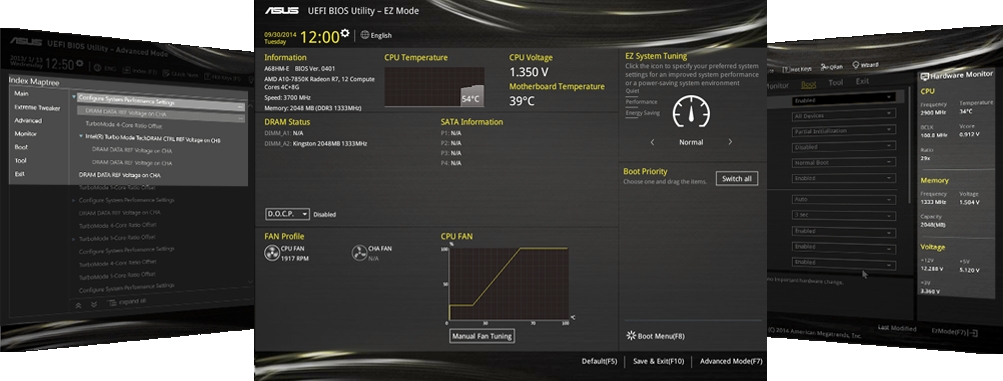Open the Partial Initialization dropdown
1003x381 pixels.
pyautogui.click(x=843, y=130)
